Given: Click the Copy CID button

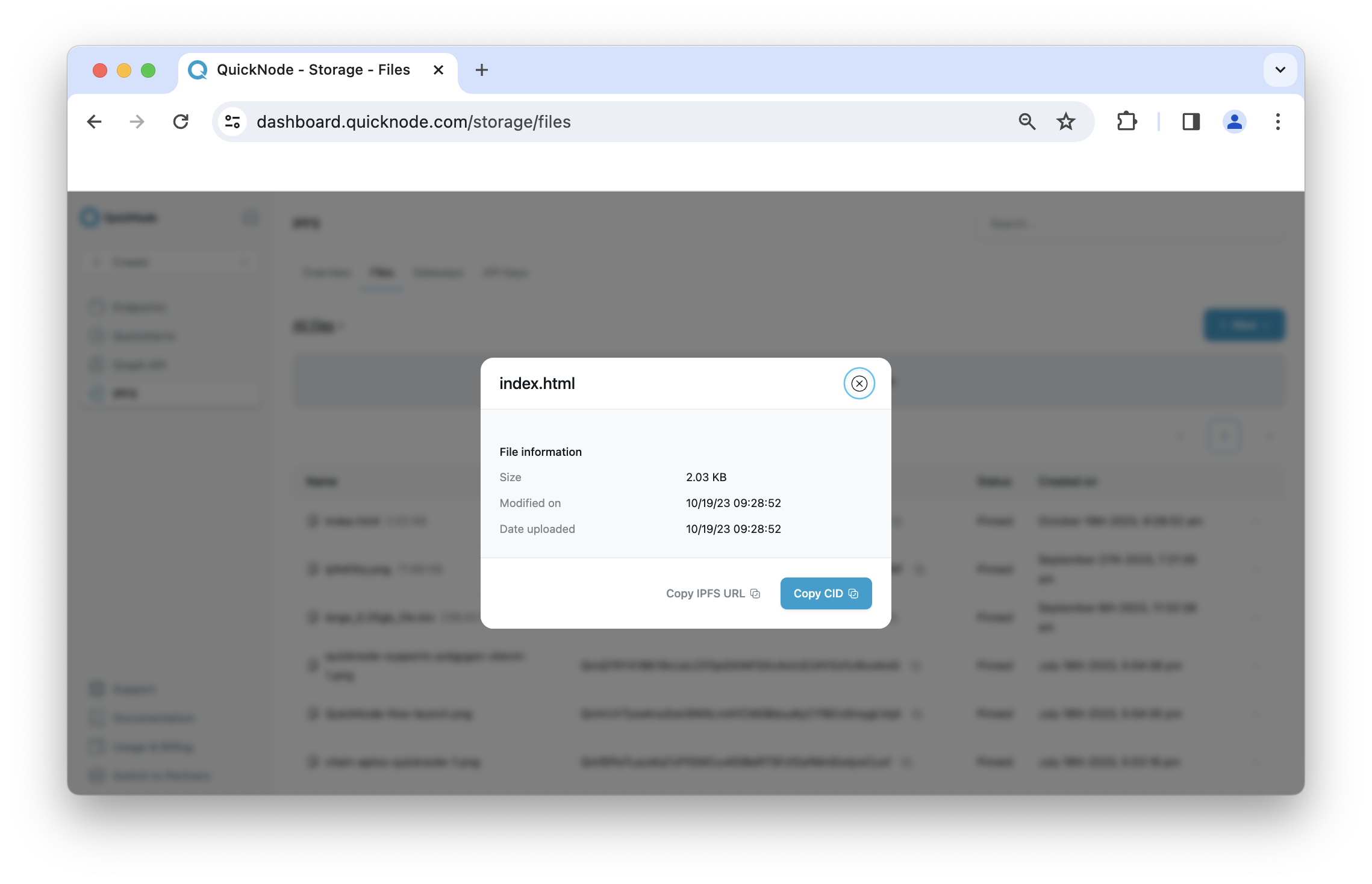Looking at the screenshot, I should point(825,593).
